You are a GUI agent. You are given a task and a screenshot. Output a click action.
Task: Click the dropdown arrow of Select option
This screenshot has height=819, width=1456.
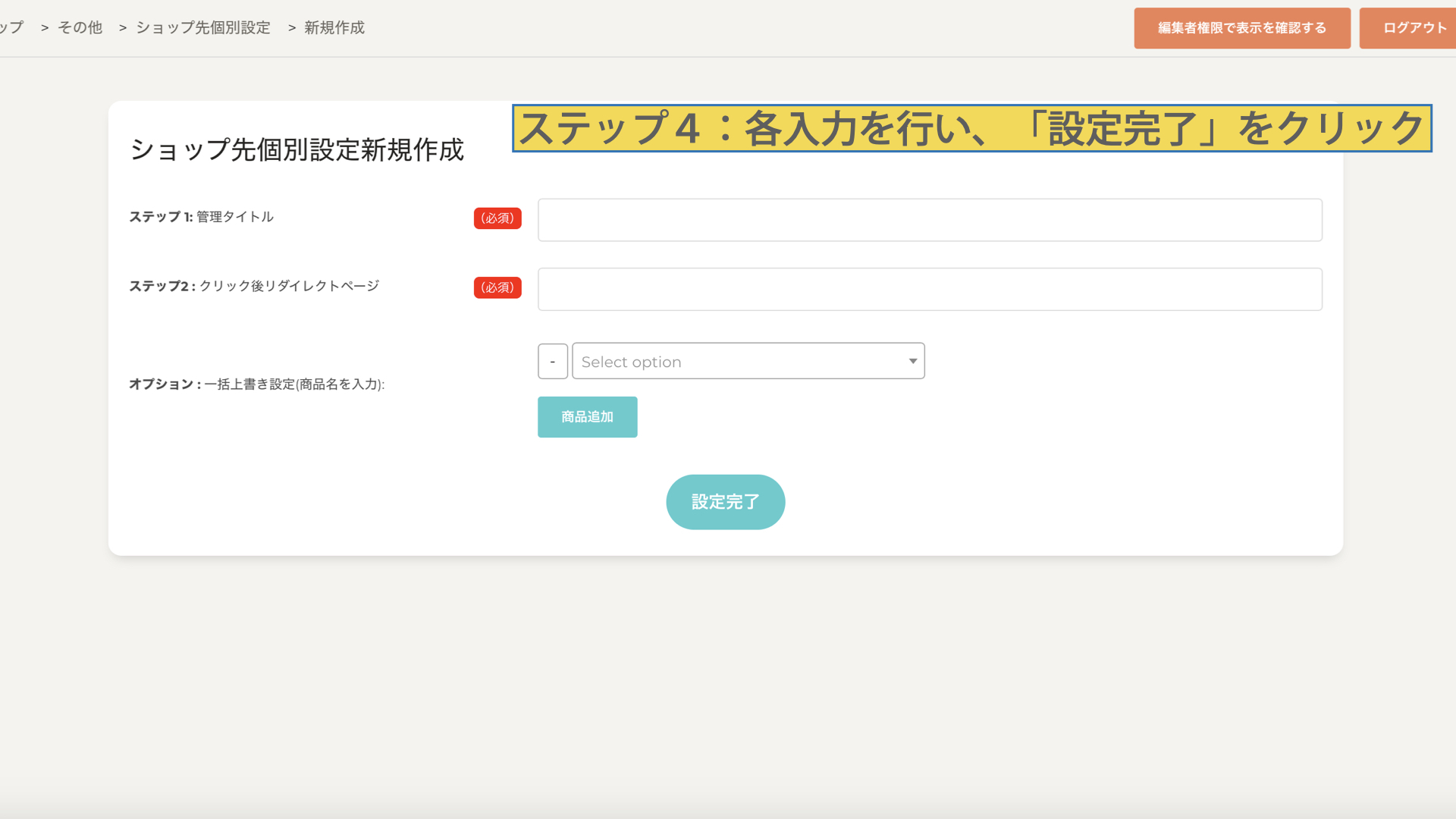[x=912, y=362]
